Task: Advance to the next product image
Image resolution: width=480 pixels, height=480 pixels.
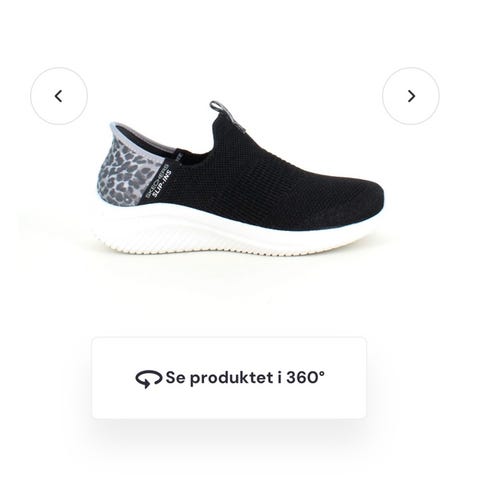Action: pos(411,96)
